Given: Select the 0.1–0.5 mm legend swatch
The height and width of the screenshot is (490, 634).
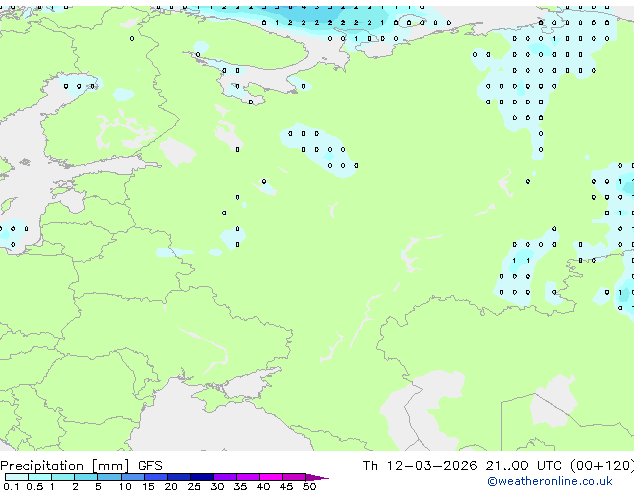Looking at the screenshot, I should click(17, 477).
